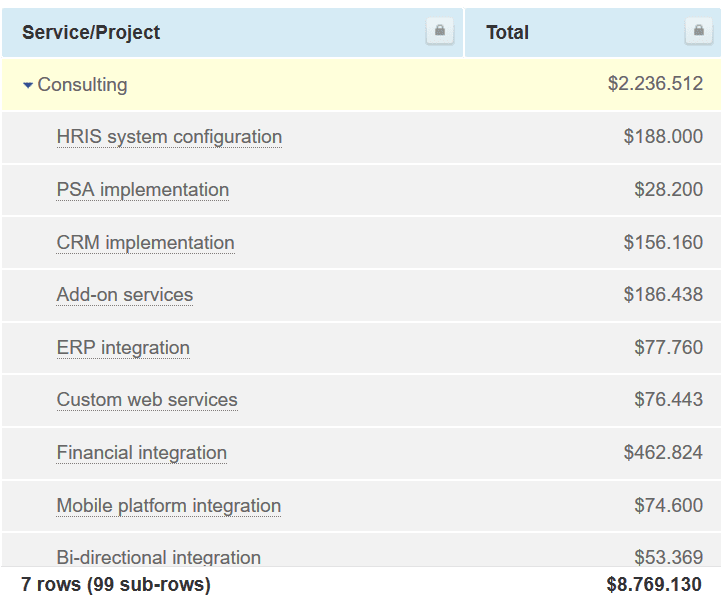The image size is (726, 597).
Task: Open the ERP integration project link
Action: [123, 348]
